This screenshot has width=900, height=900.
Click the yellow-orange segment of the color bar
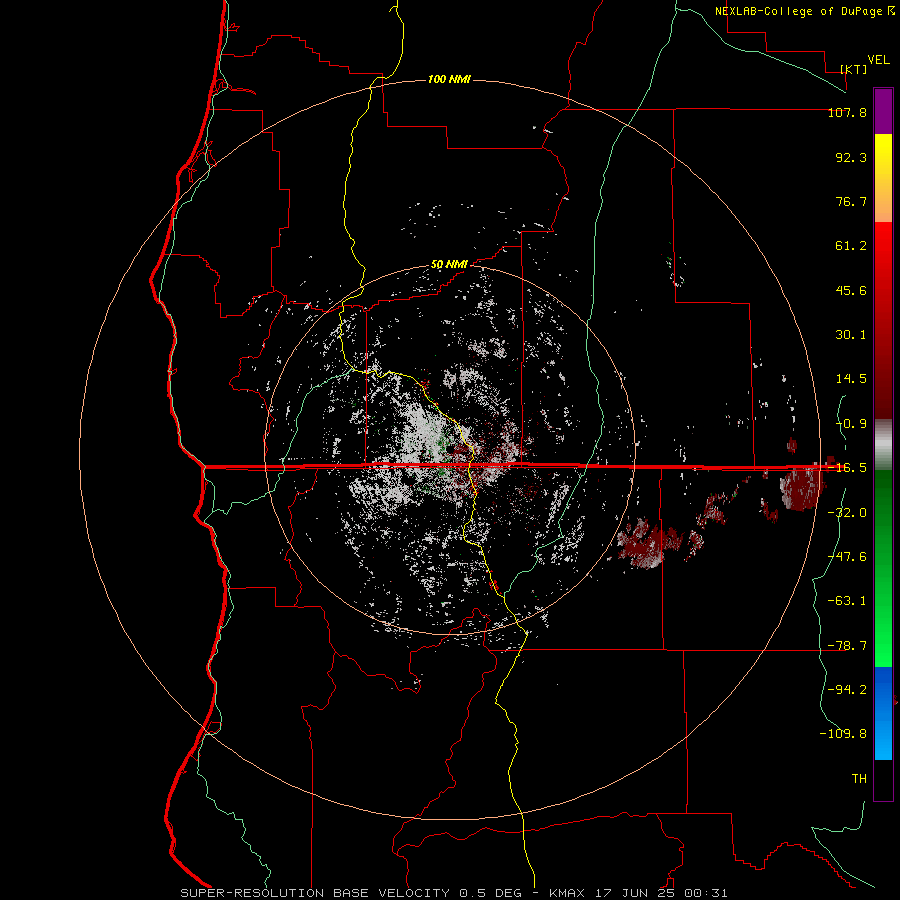(x=883, y=178)
